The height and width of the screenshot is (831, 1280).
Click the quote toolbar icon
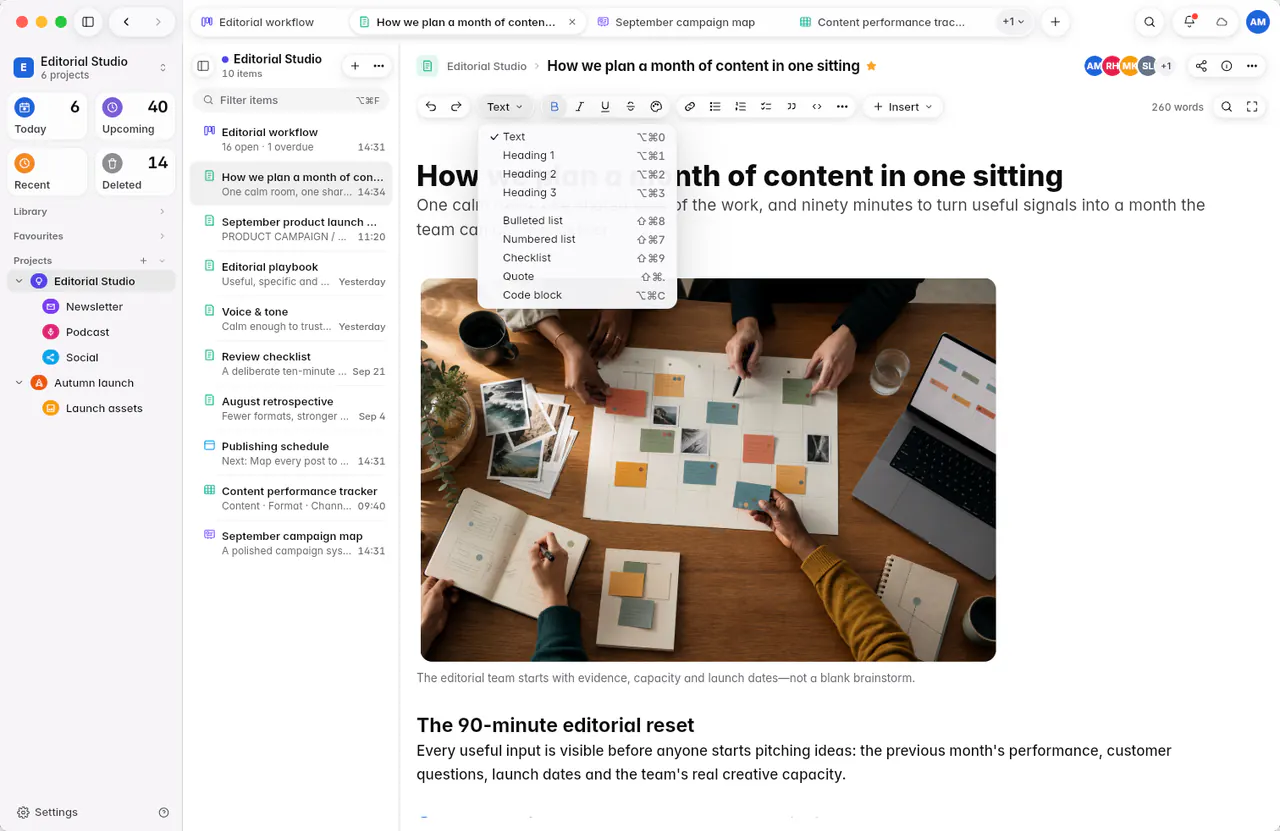[792, 107]
